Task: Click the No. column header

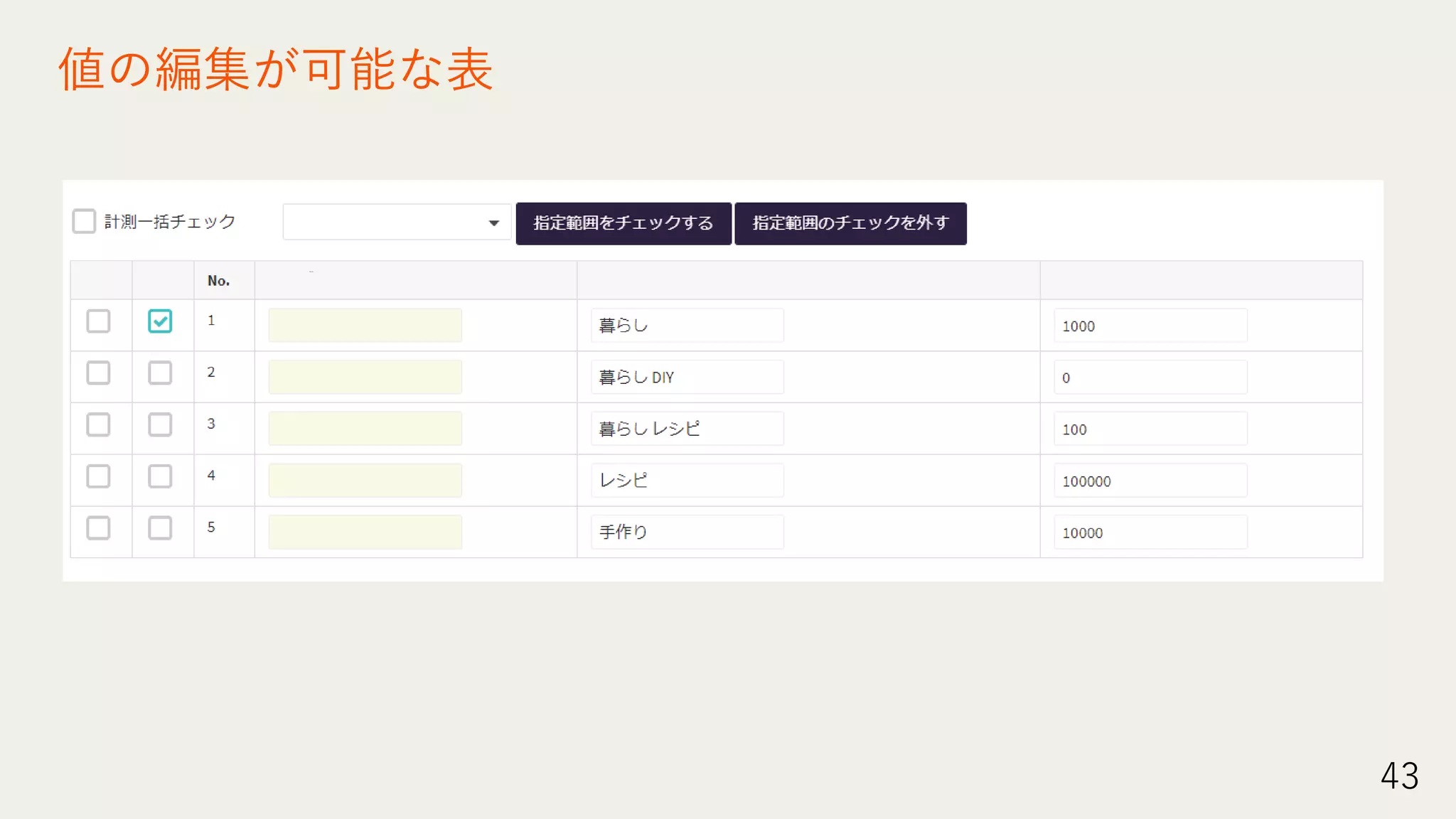Action: 219,280
